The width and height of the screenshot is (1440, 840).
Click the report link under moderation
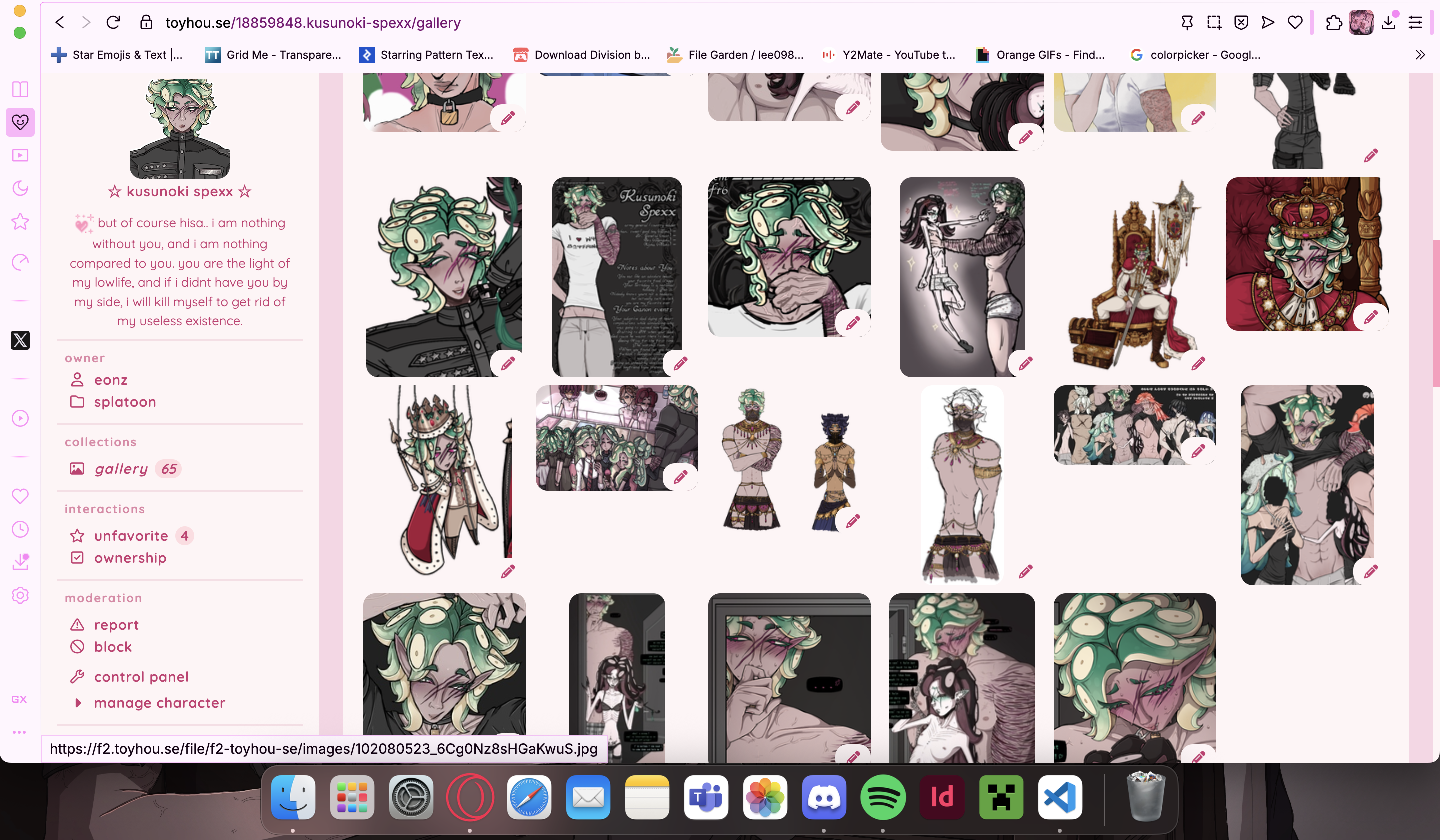tap(116, 625)
